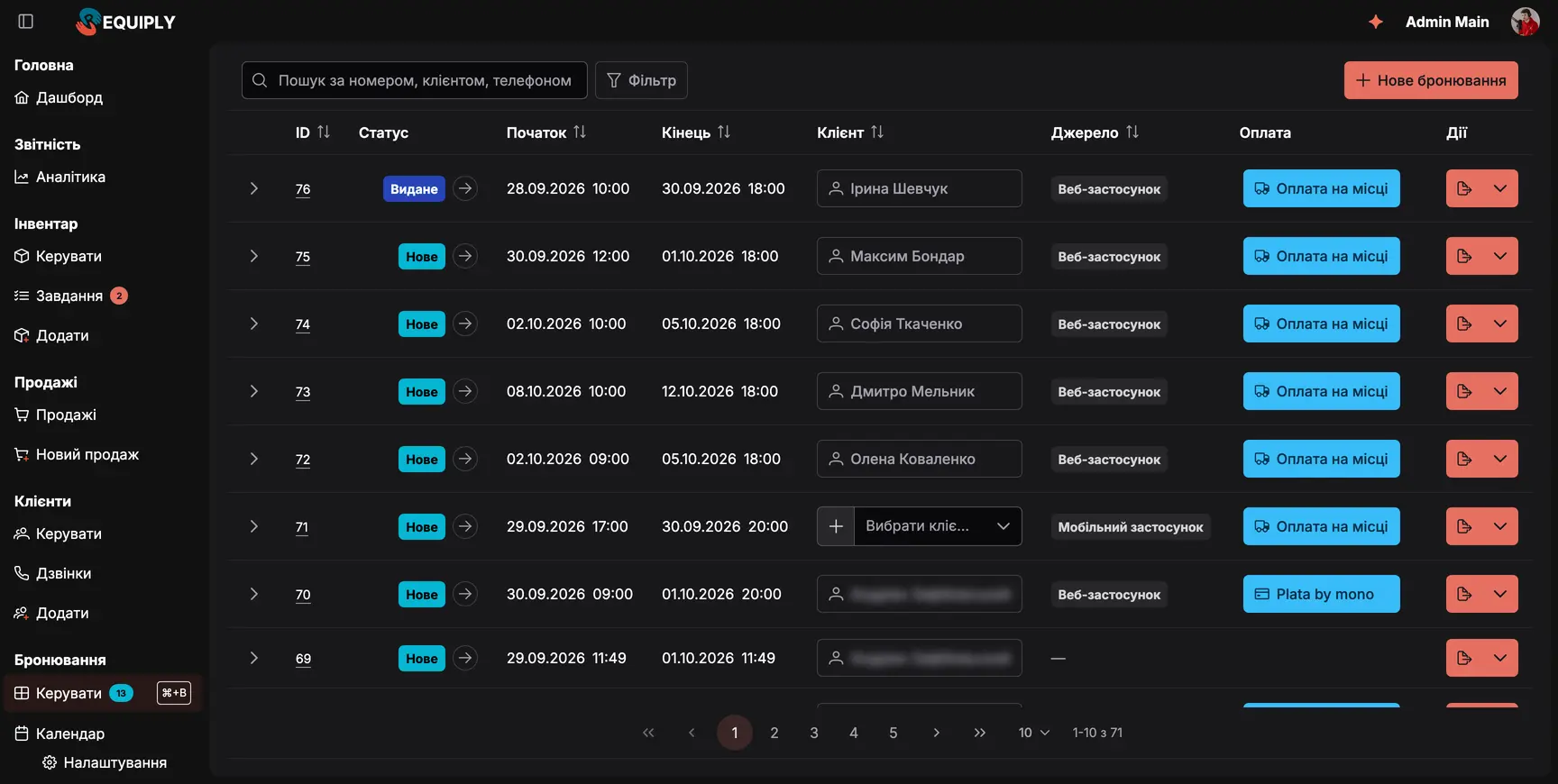Screen dimensions: 1558x784
Task: Open actions dropdown for booking 72
Action: 1500,459
